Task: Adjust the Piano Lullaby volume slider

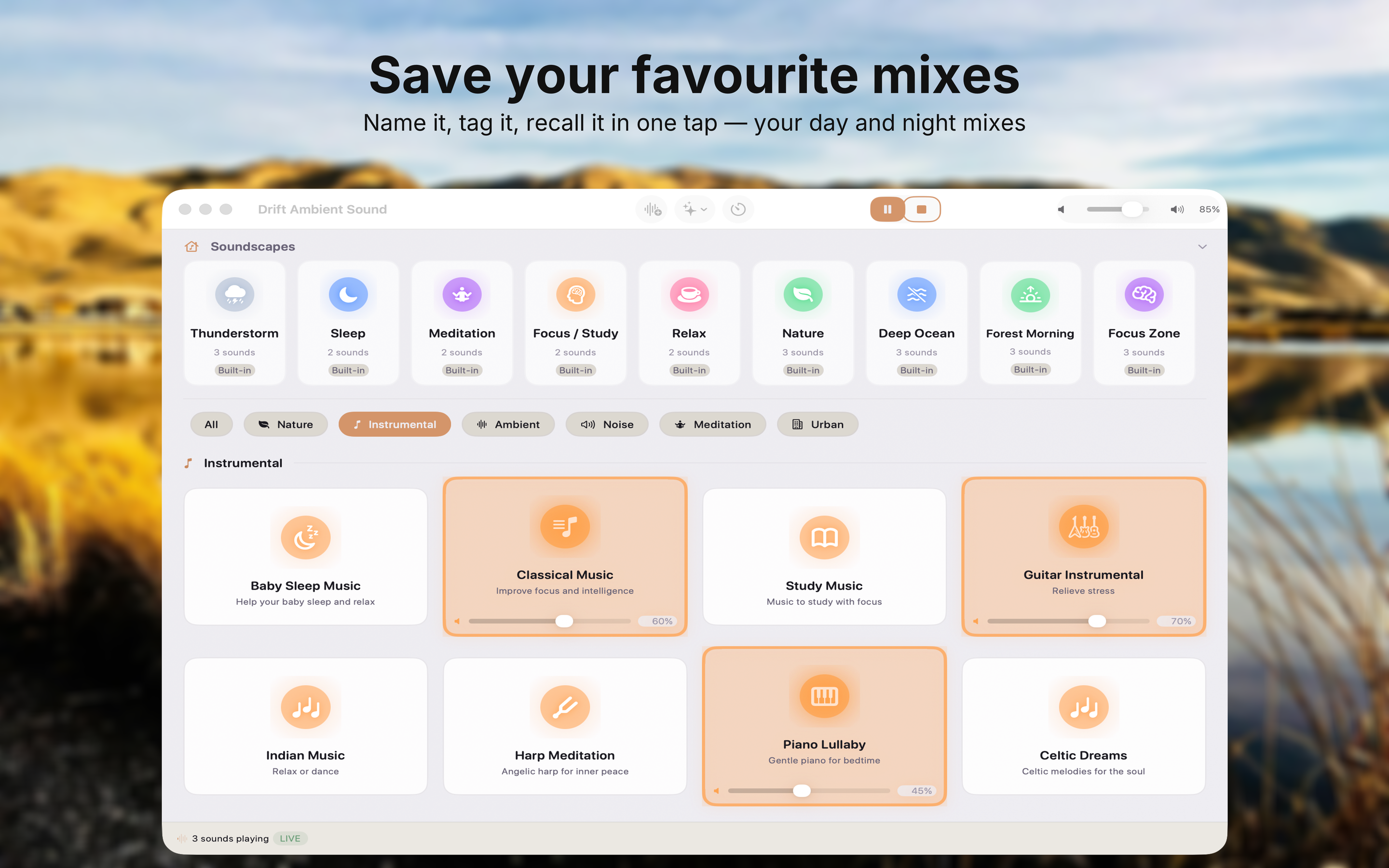Action: coord(809,791)
